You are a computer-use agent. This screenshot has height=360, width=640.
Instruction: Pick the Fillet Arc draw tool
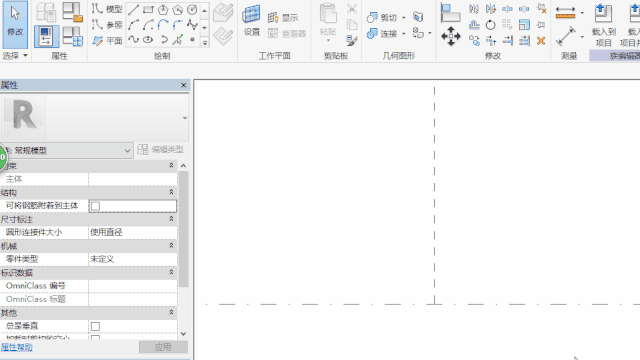(x=177, y=25)
